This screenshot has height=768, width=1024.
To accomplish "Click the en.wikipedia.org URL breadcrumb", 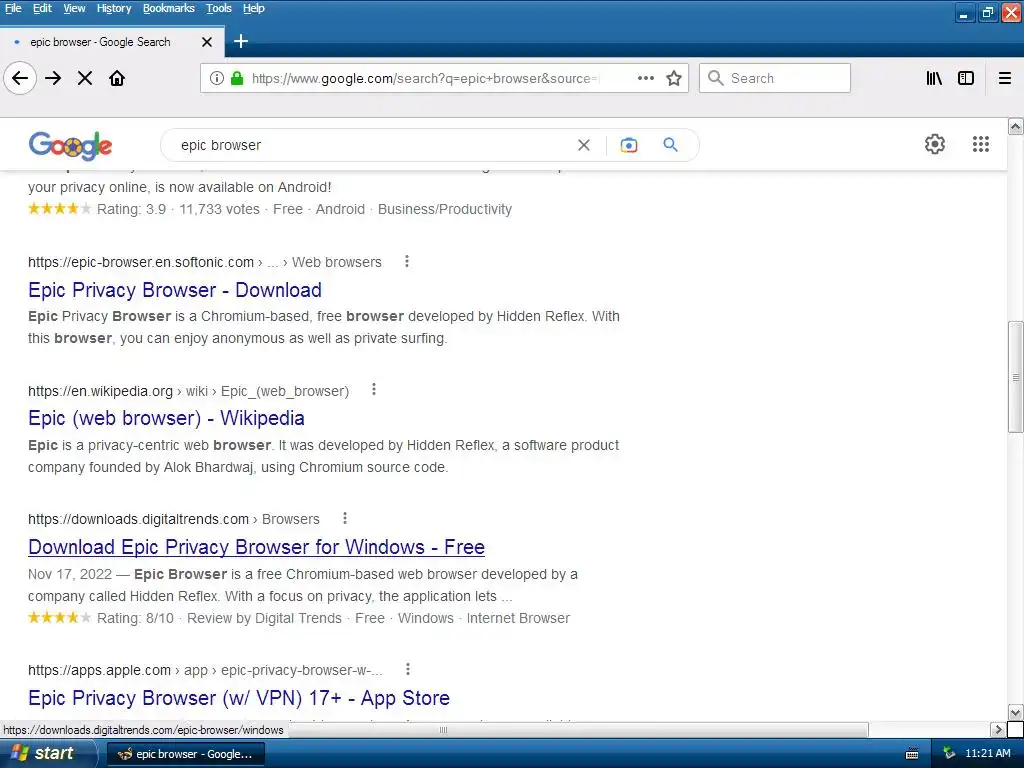I will click(189, 391).
